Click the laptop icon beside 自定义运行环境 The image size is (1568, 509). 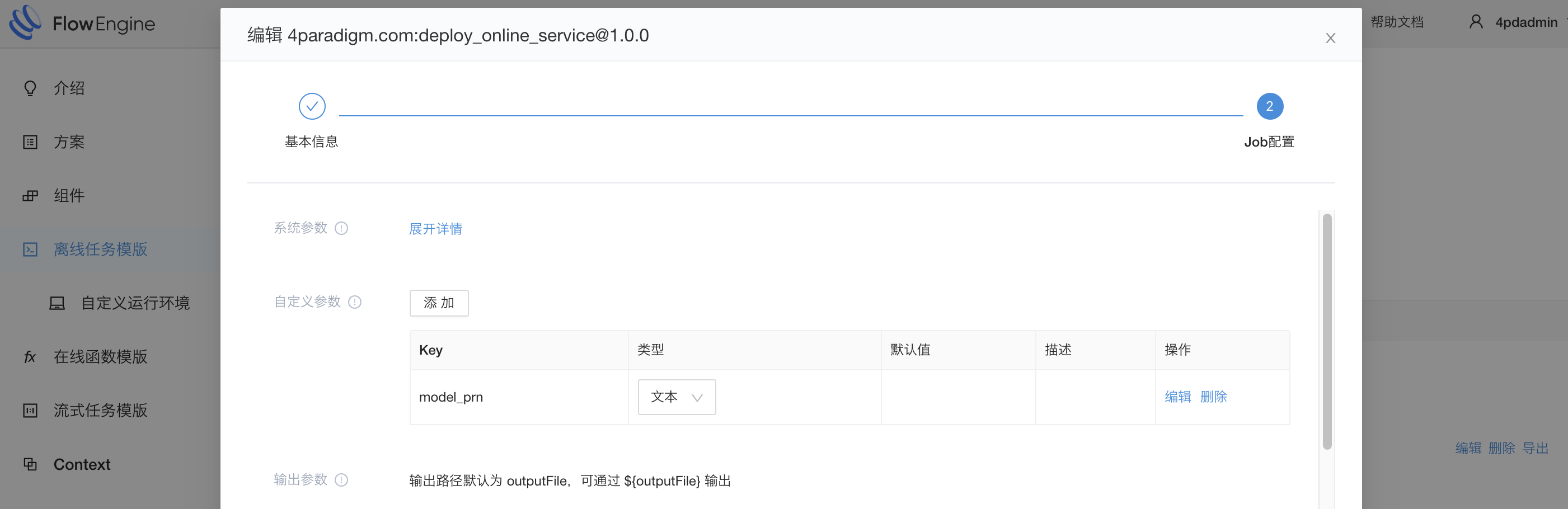click(57, 303)
